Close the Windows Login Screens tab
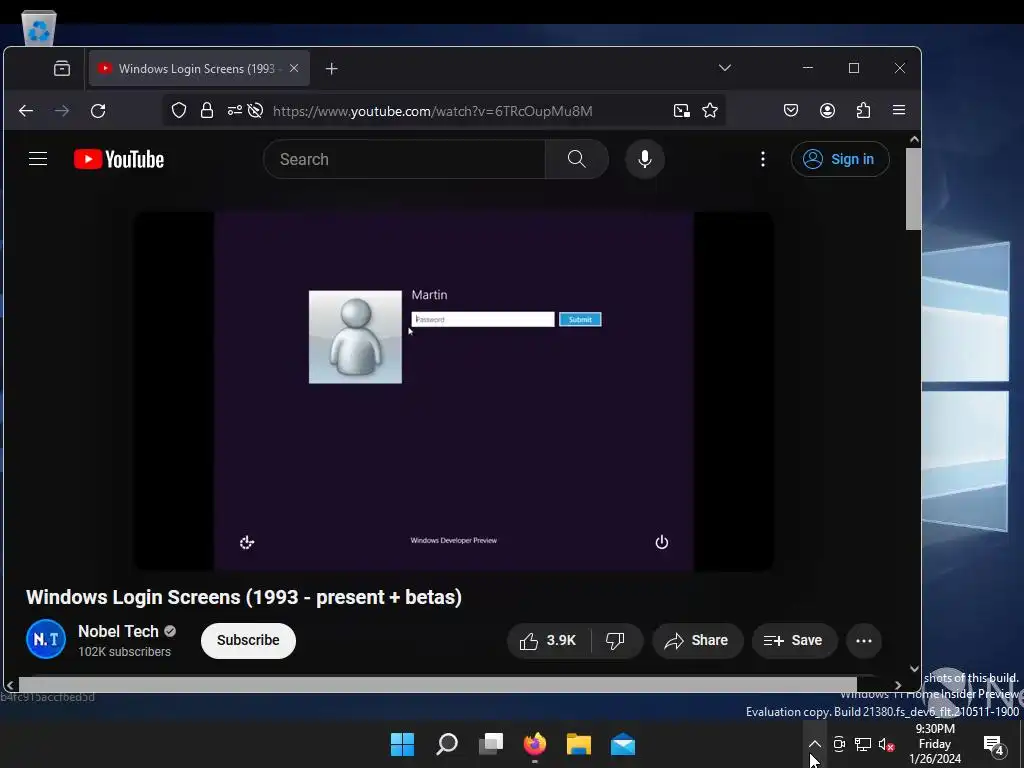This screenshot has height=768, width=1024. click(x=294, y=68)
